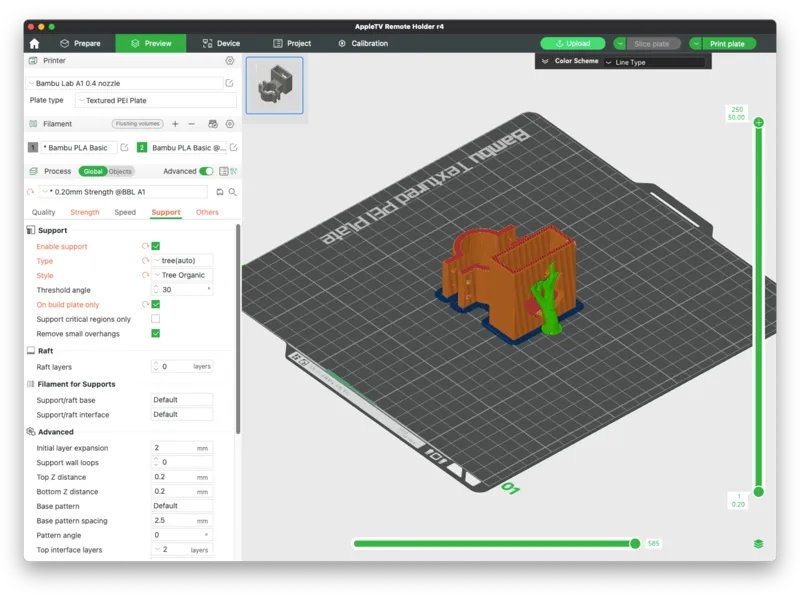Reset support Style to default
Viewport: 800px width, 600px height.
click(x=145, y=276)
